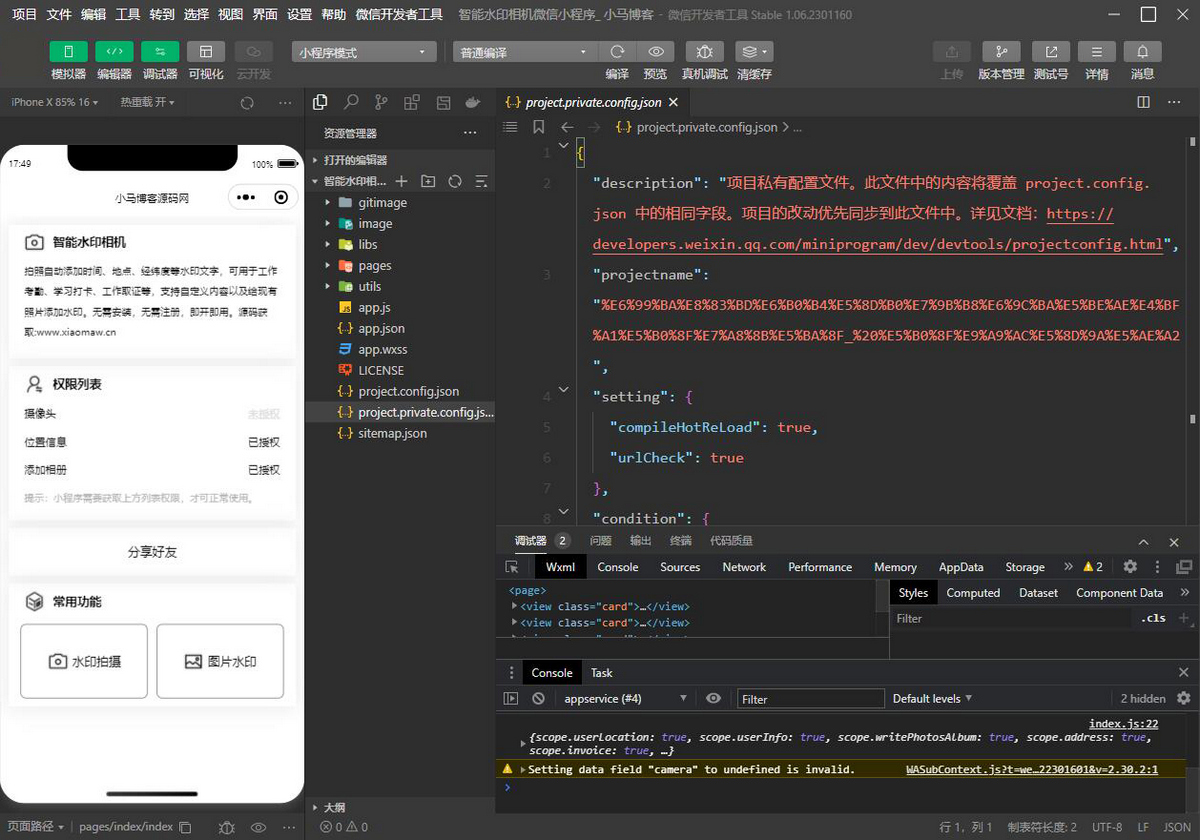This screenshot has width=1200, height=840.
Task: Click the green Simulator (模拟器) toolbar icon
Action: click(68, 52)
